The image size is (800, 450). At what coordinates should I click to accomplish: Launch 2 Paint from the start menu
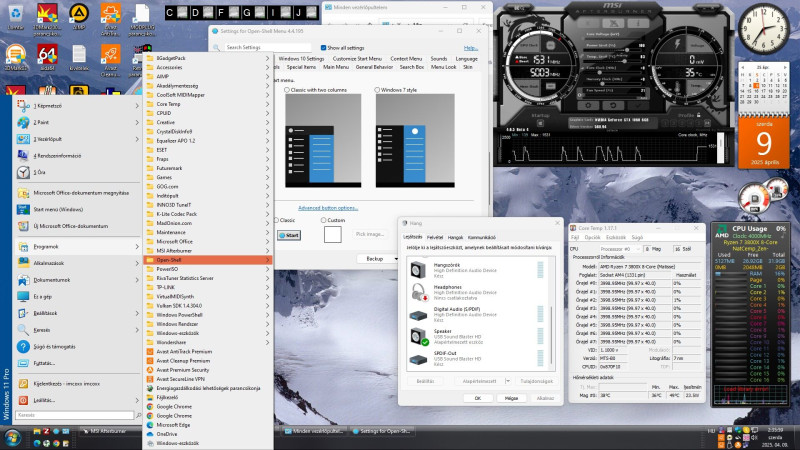[x=78, y=122]
